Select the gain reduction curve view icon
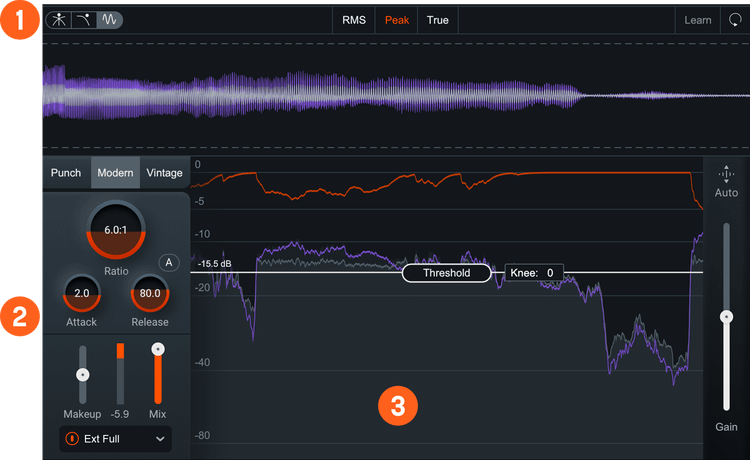The image size is (750, 460). pos(84,20)
